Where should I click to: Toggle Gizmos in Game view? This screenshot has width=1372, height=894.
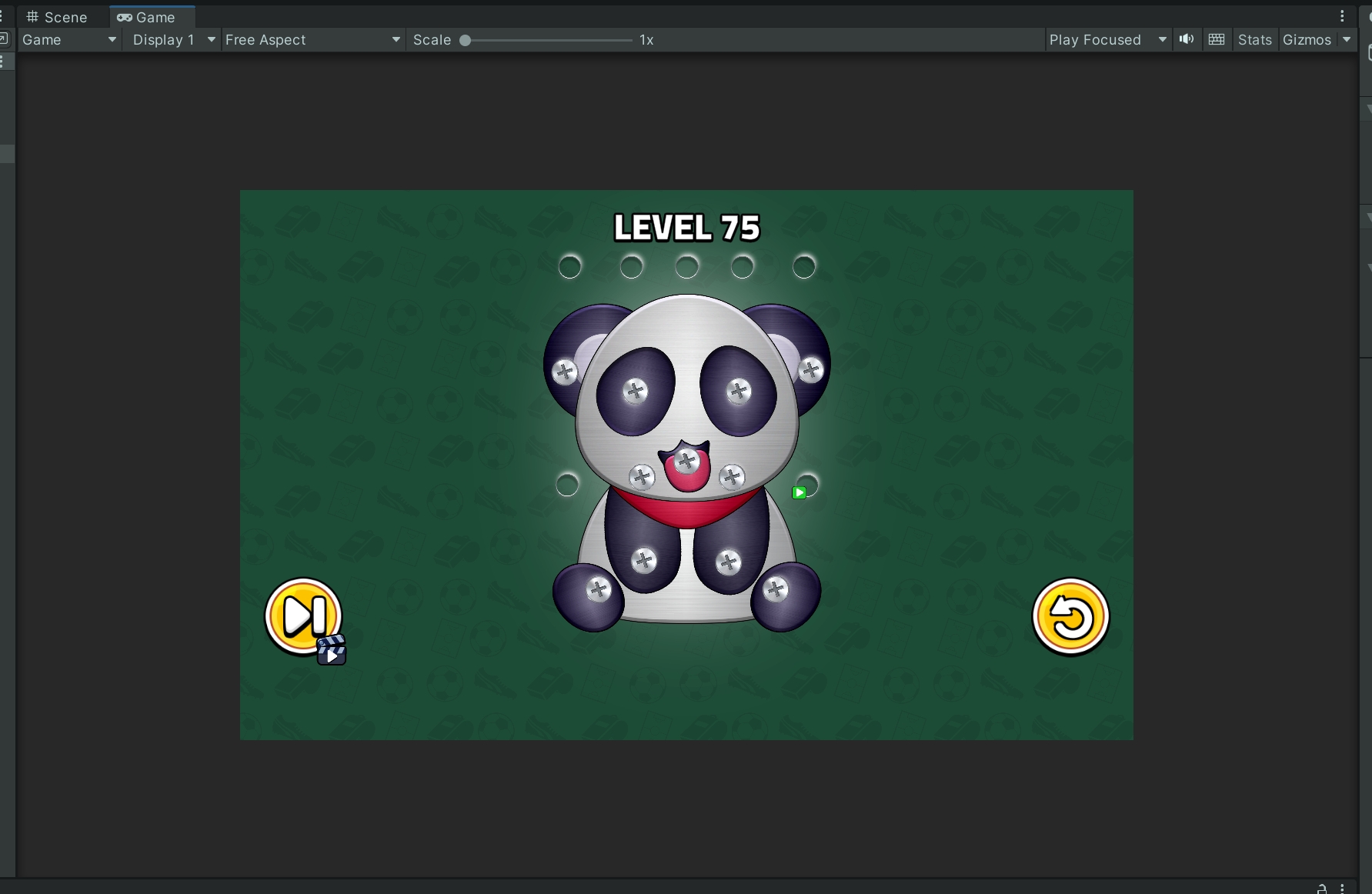click(1307, 40)
